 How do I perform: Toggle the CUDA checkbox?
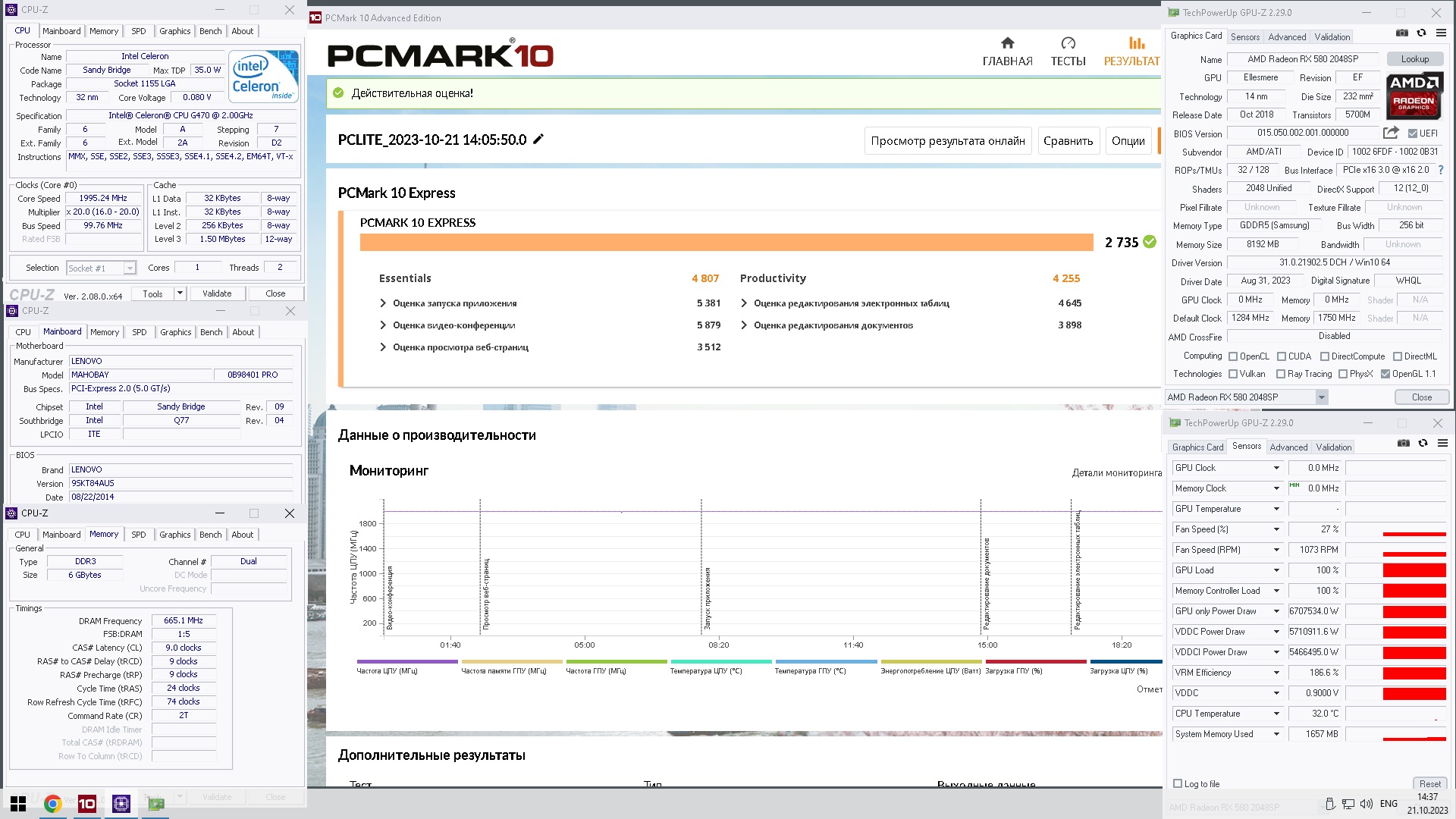coord(1282,356)
